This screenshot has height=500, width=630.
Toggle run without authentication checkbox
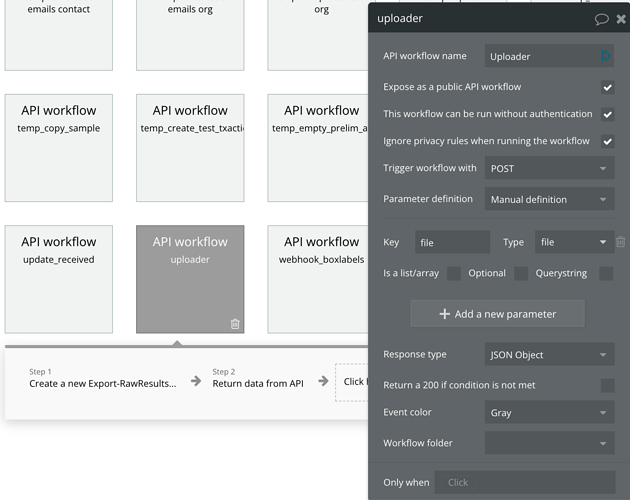(608, 115)
